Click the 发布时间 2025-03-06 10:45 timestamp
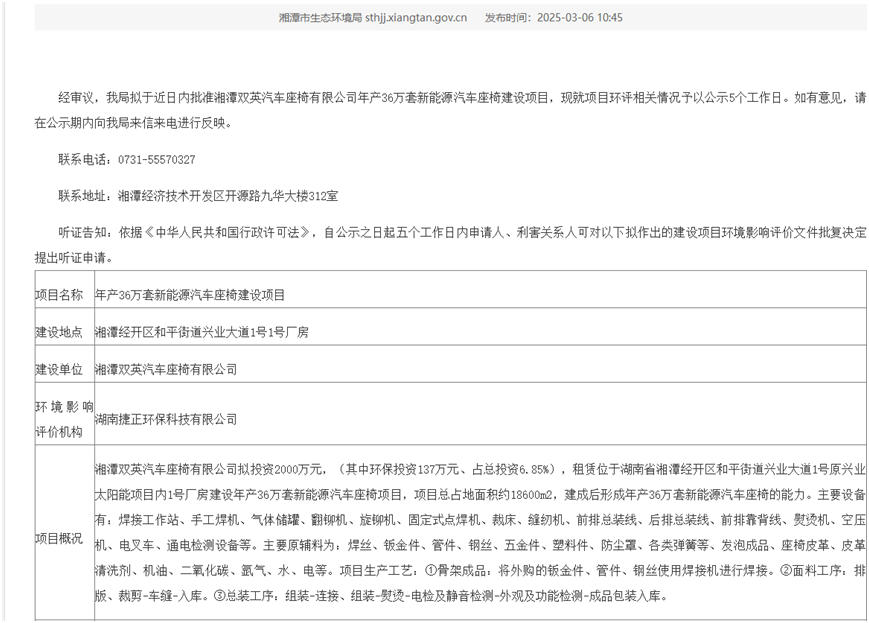 coord(553,18)
